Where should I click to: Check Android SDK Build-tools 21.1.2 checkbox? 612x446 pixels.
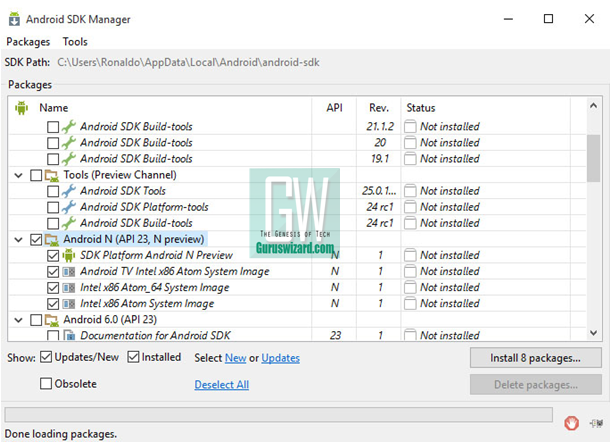coord(53,127)
